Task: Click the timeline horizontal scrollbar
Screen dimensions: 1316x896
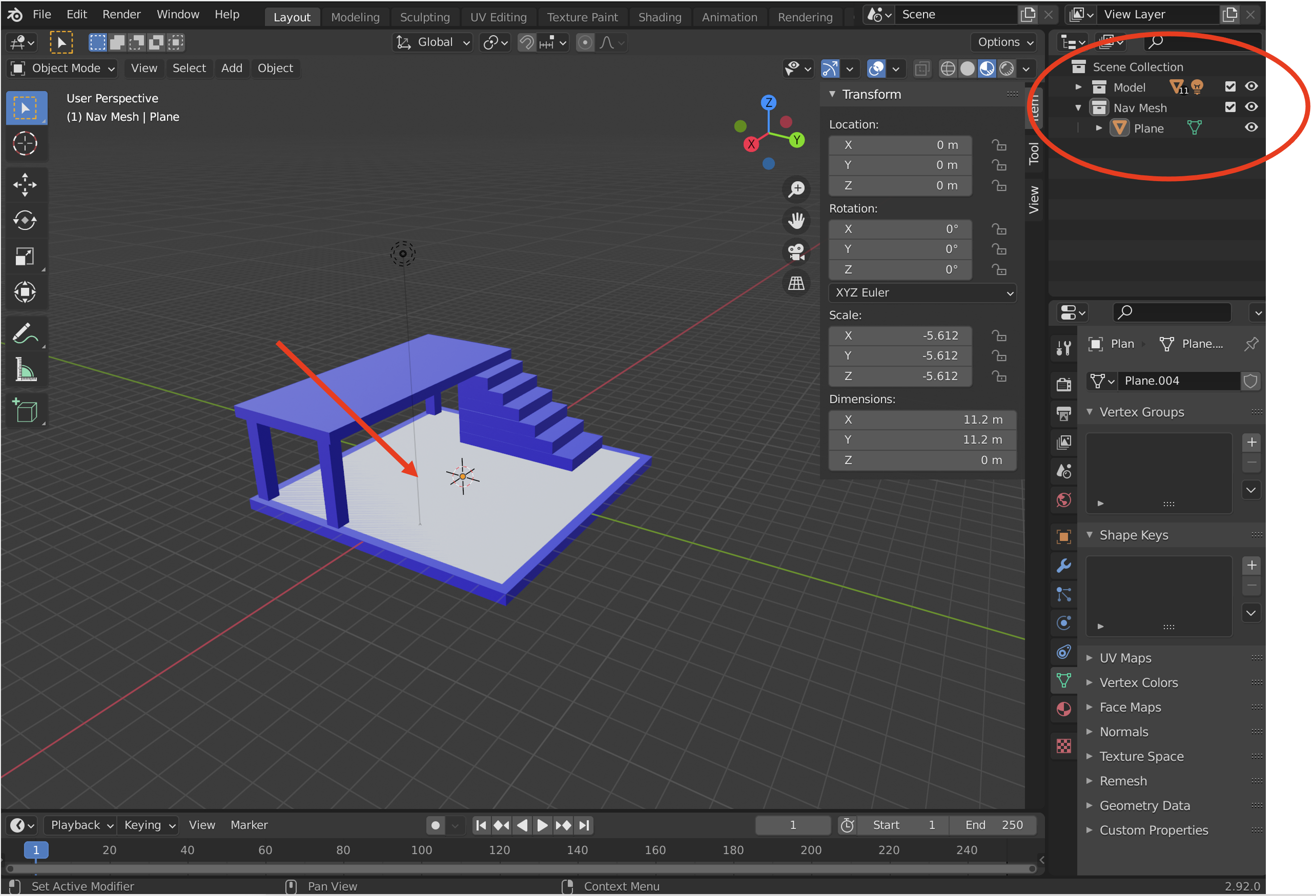Action: coord(521,869)
